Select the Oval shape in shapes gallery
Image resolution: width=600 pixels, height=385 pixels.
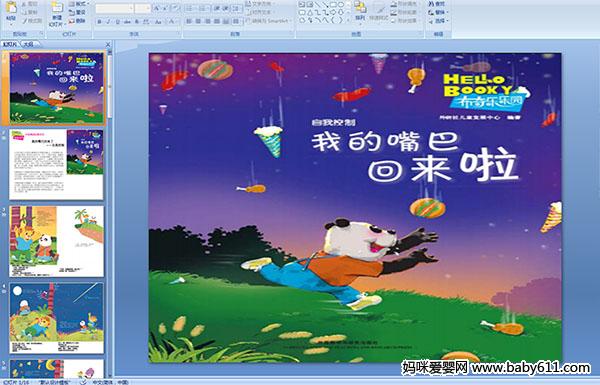[340, 5]
